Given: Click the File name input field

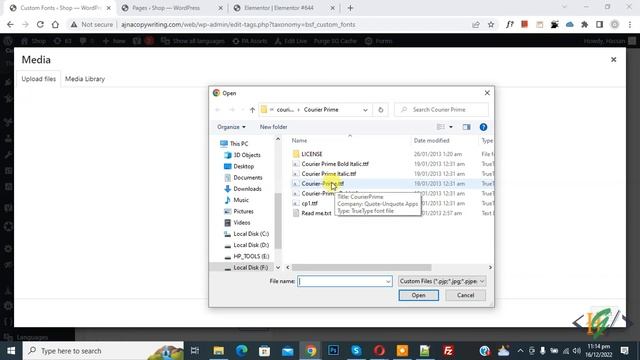Looking at the screenshot, I should (341, 281).
